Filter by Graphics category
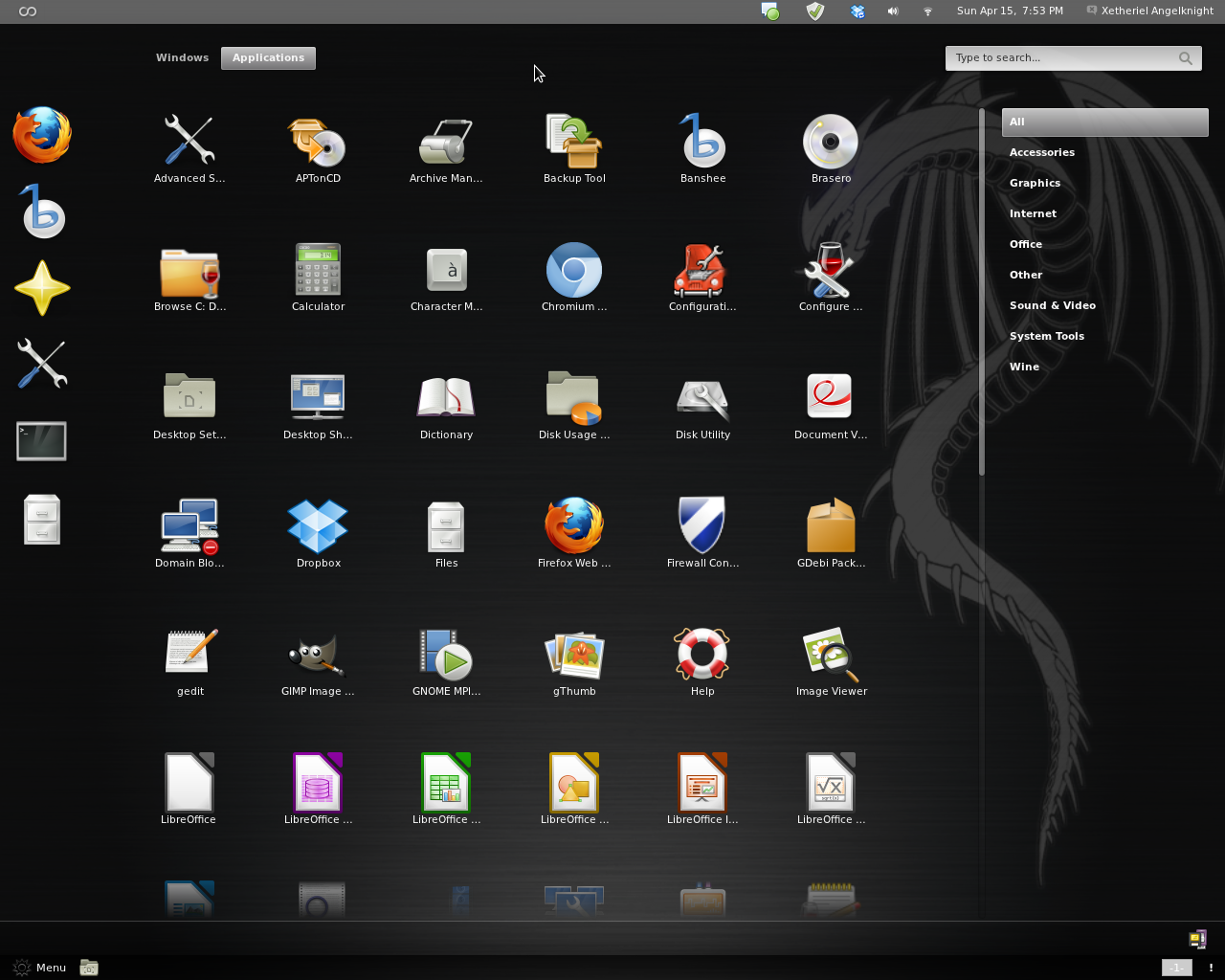The width and height of the screenshot is (1225, 980). click(x=1035, y=183)
